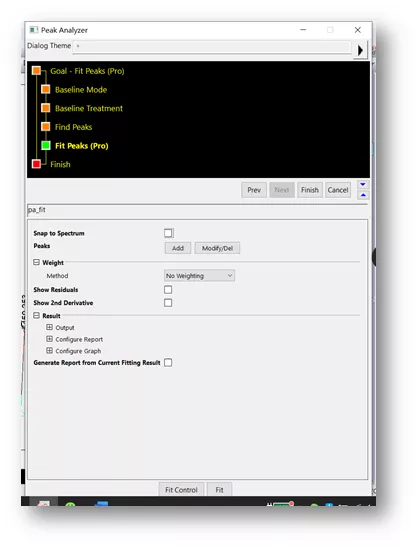This screenshot has height=548, width=418.
Task: Expand the Configure Report node
Action: tap(50, 339)
